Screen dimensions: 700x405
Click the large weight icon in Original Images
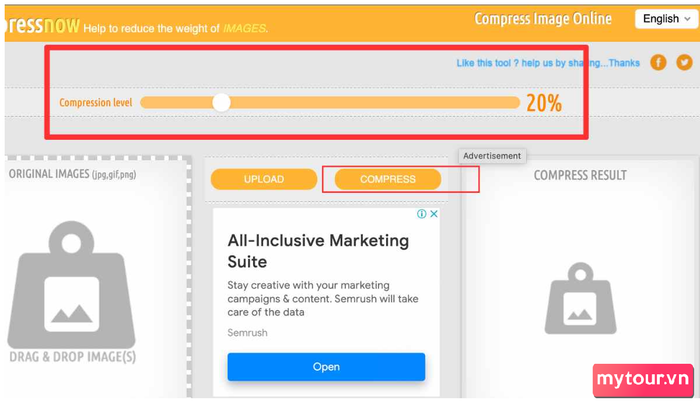(x=71, y=284)
